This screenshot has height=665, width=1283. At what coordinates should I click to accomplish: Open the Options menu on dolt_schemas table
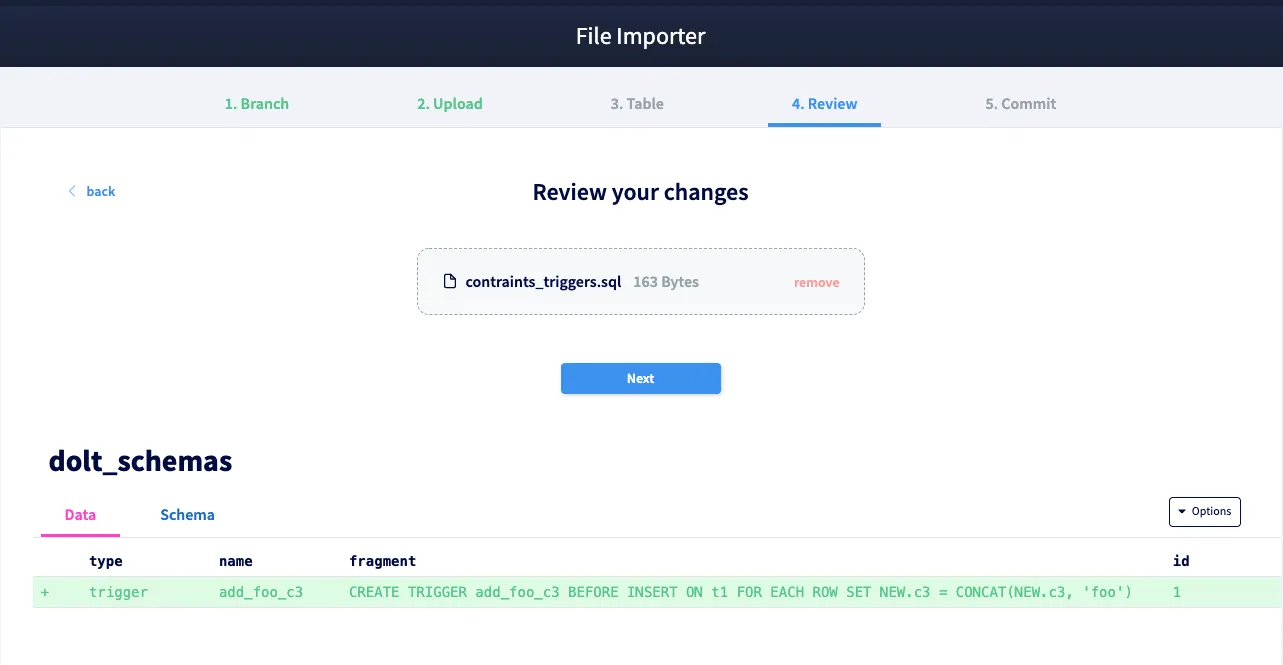(x=1205, y=511)
